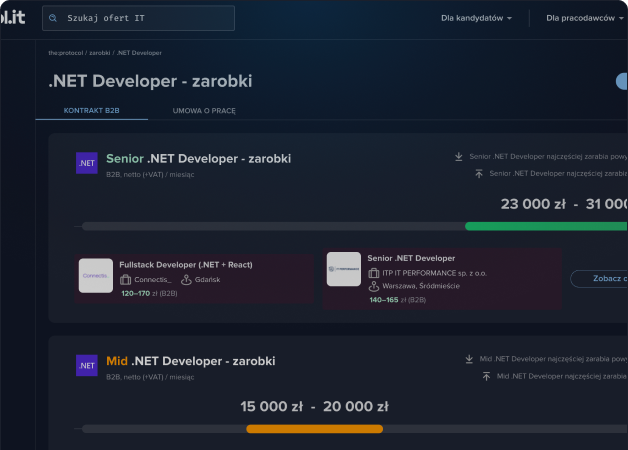Click the down-arrow icon in Mid section
Viewport: 628px width, 450px height.
pos(469,359)
